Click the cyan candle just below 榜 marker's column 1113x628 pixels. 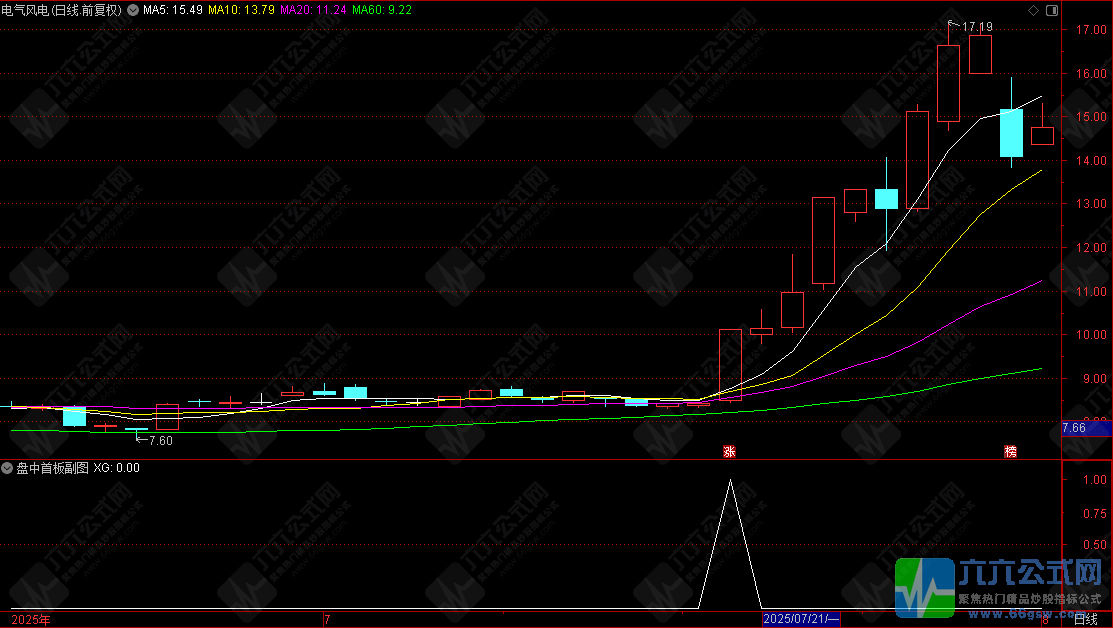pos(1011,133)
